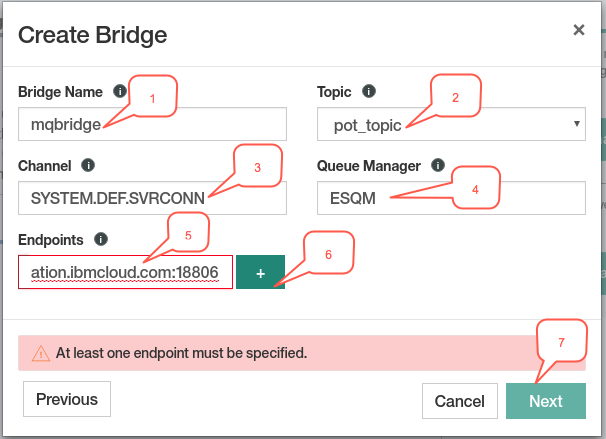Image resolution: width=606 pixels, height=439 pixels.
Task: Go back with the Previous button
Action: [x=67, y=399]
